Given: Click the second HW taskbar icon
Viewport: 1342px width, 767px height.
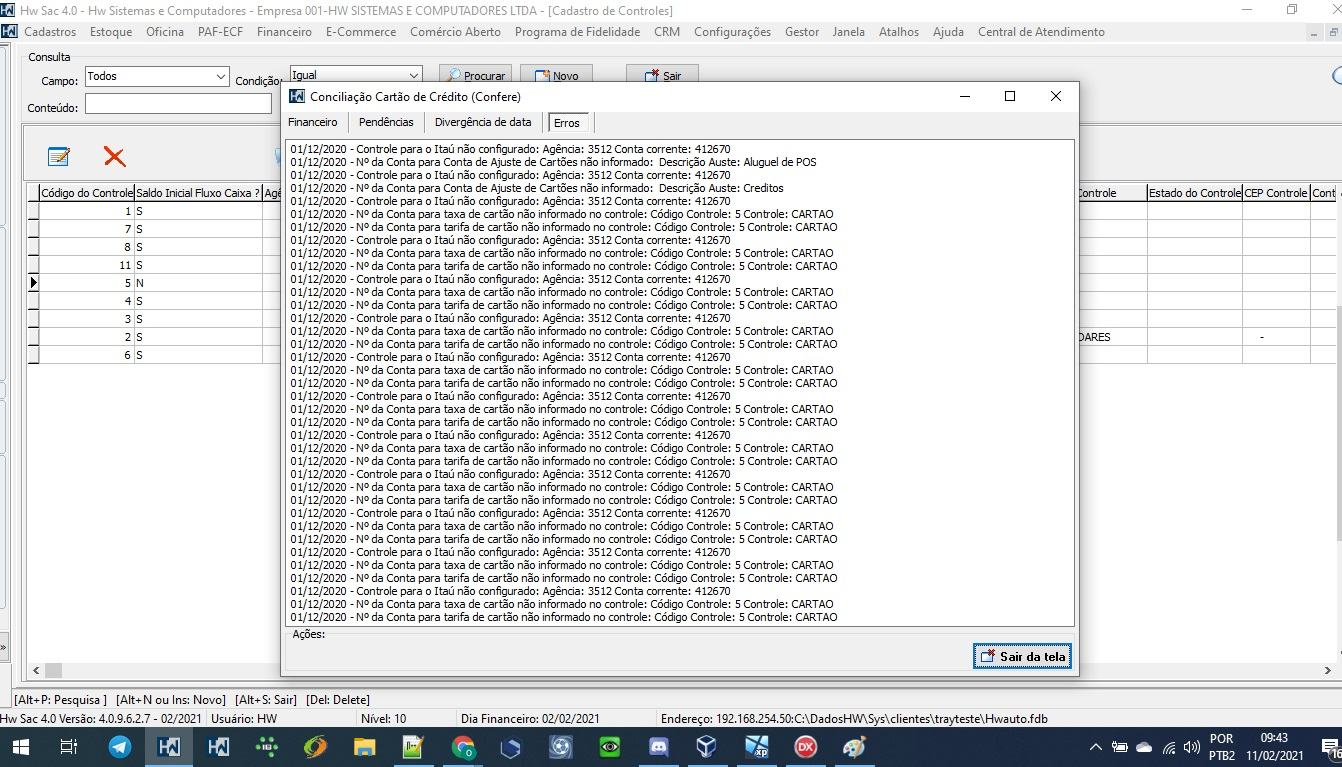Looking at the screenshot, I should (x=218, y=747).
